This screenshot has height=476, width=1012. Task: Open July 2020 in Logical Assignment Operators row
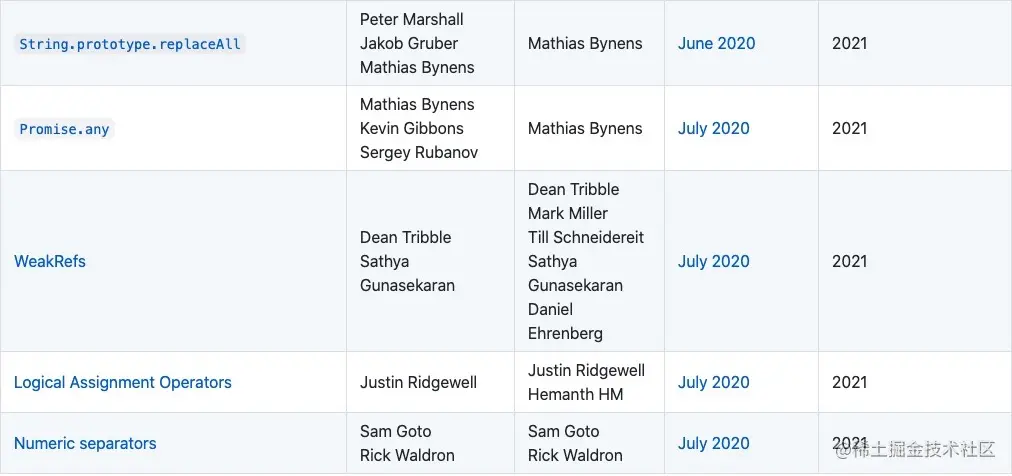click(713, 383)
